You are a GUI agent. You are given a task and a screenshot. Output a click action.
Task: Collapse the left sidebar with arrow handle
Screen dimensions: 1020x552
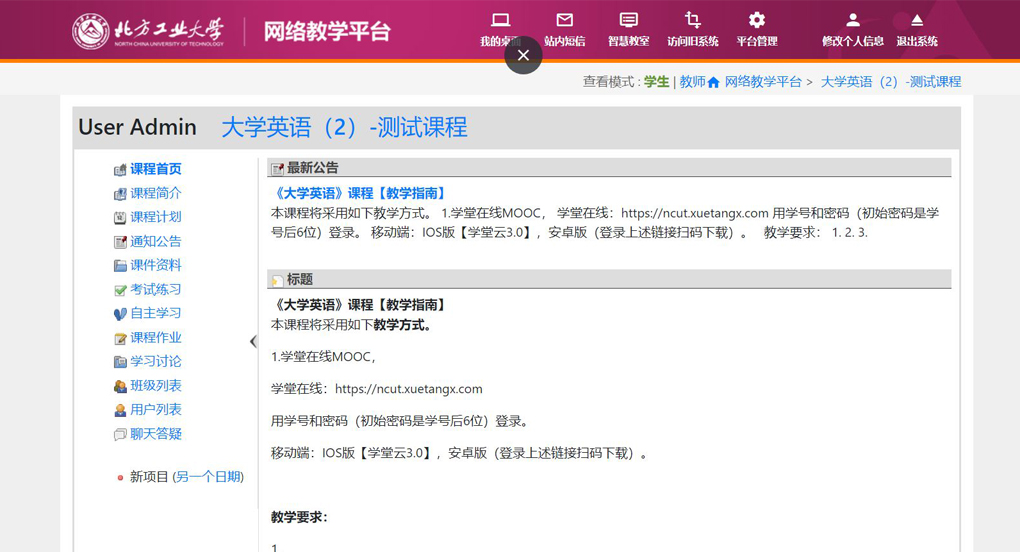point(253,342)
